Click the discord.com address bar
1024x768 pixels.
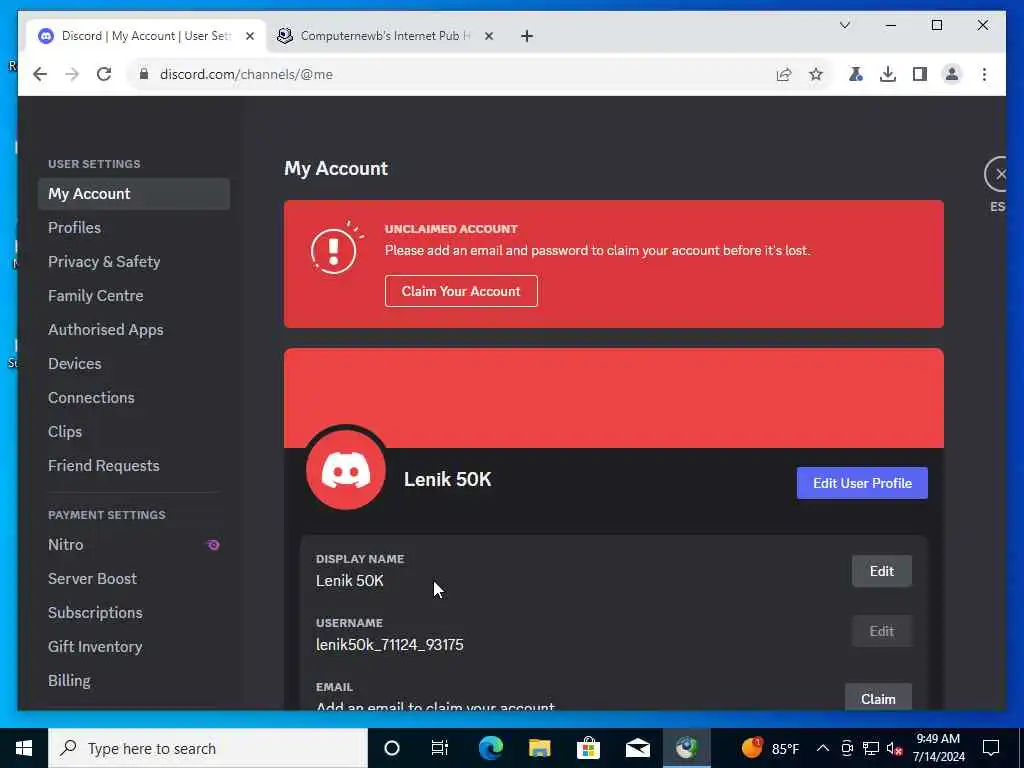tap(457, 74)
